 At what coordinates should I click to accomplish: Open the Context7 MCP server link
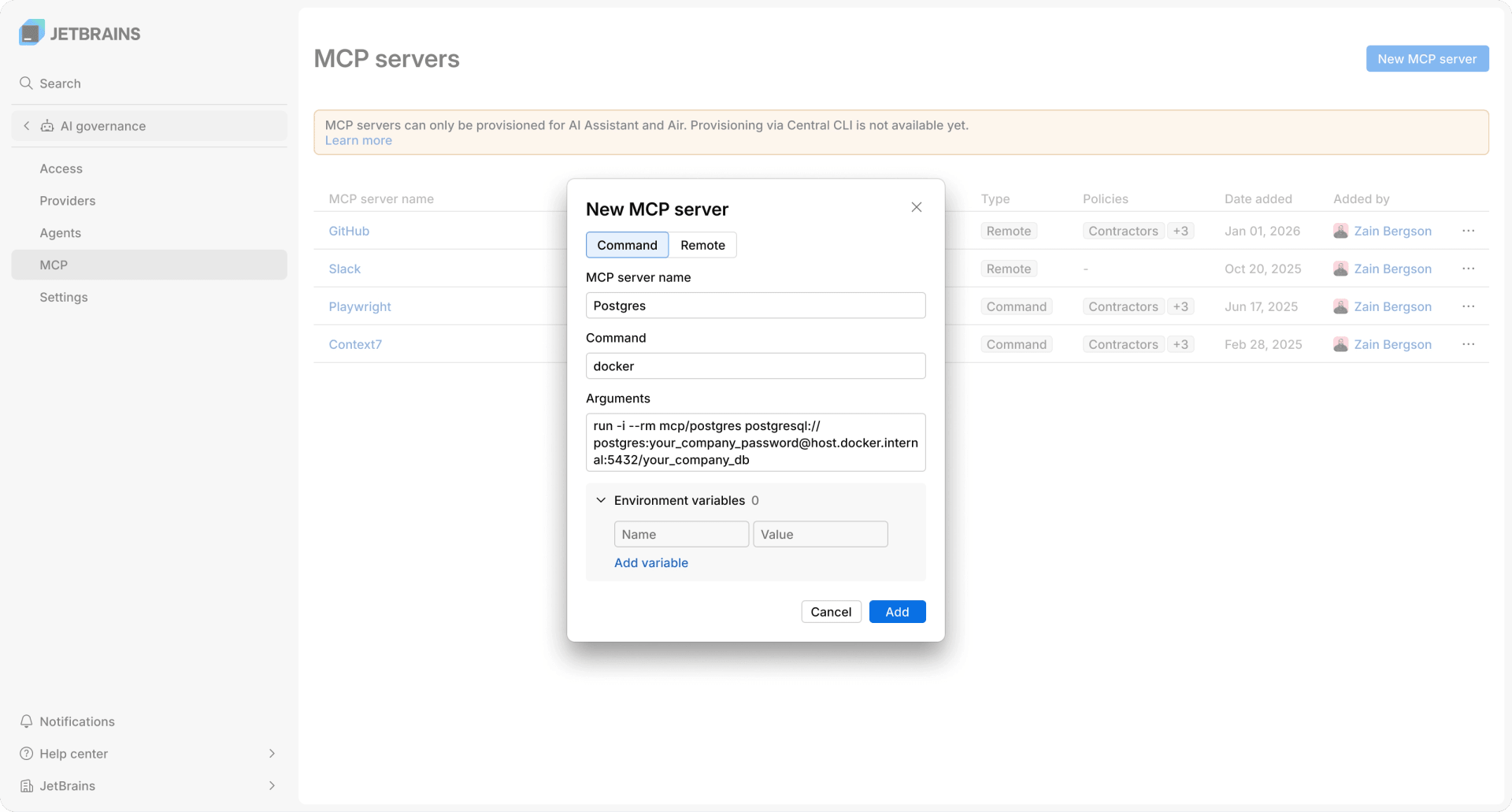pyautogui.click(x=355, y=344)
